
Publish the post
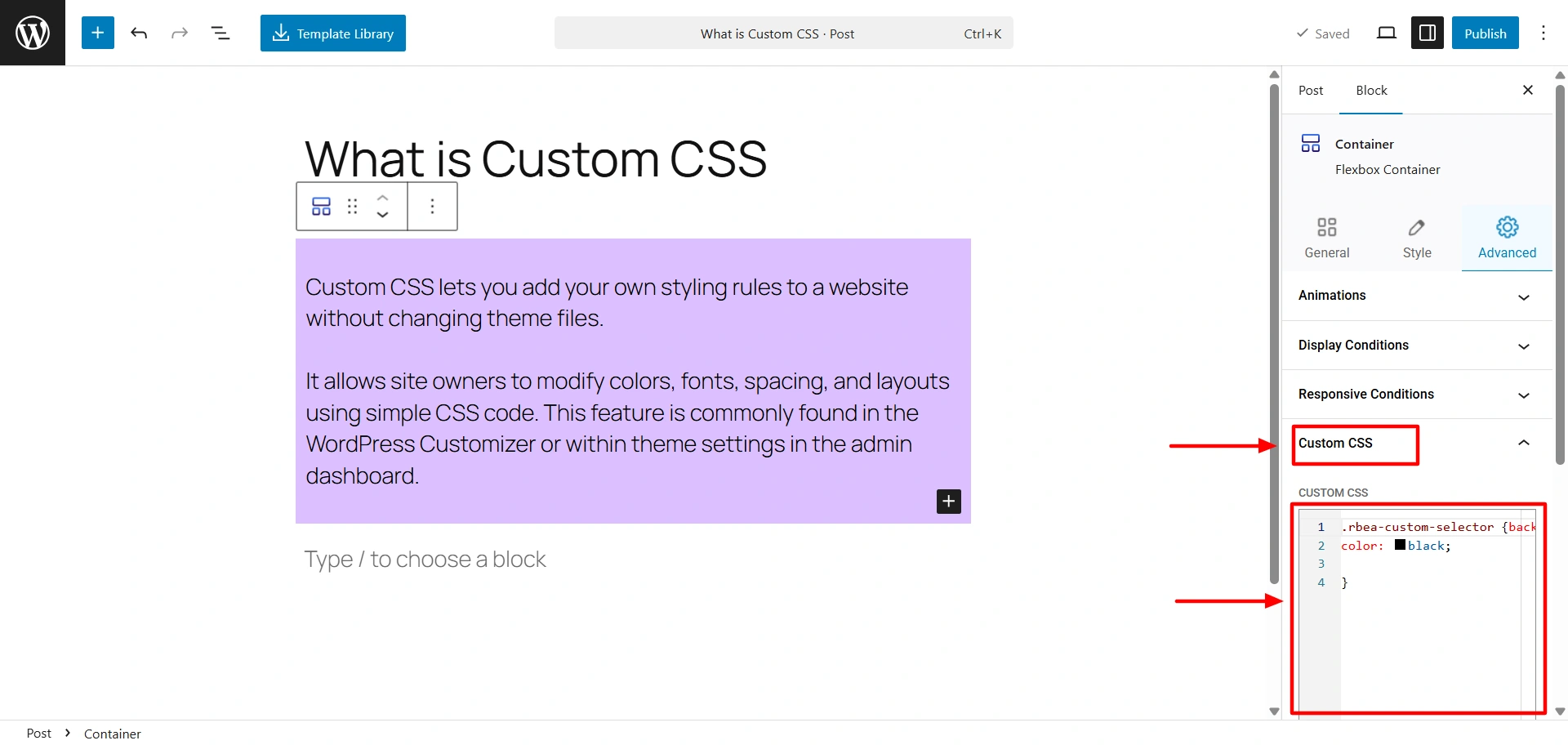(1486, 33)
